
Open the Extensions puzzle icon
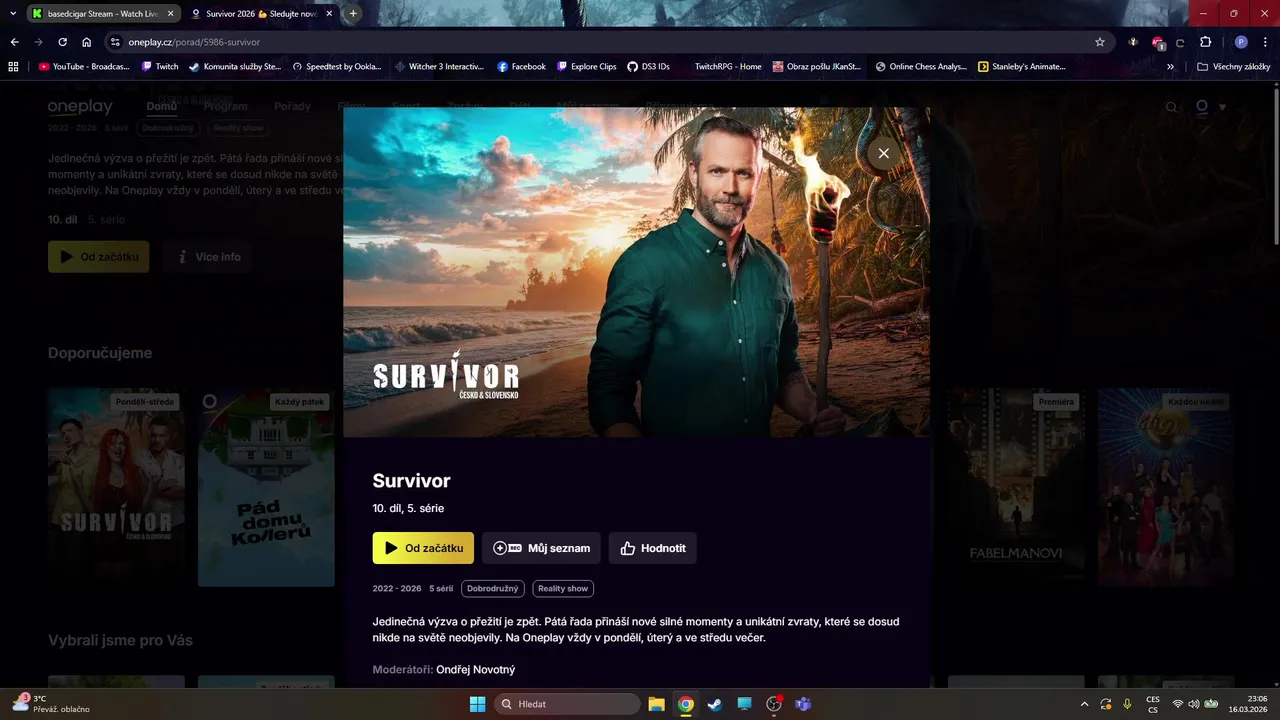tap(1205, 42)
